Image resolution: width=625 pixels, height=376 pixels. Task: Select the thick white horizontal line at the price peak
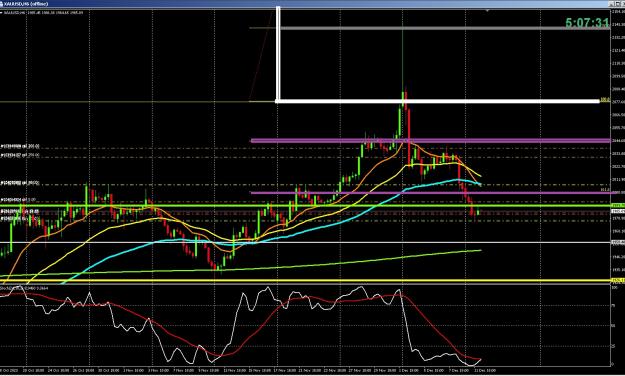pos(437,101)
